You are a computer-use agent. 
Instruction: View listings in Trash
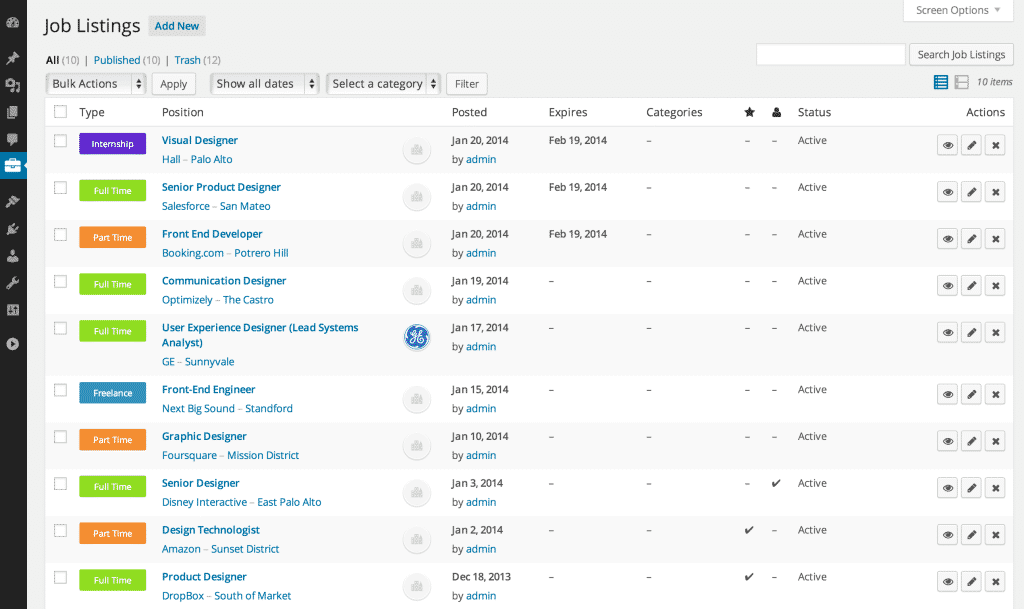[x=186, y=59]
